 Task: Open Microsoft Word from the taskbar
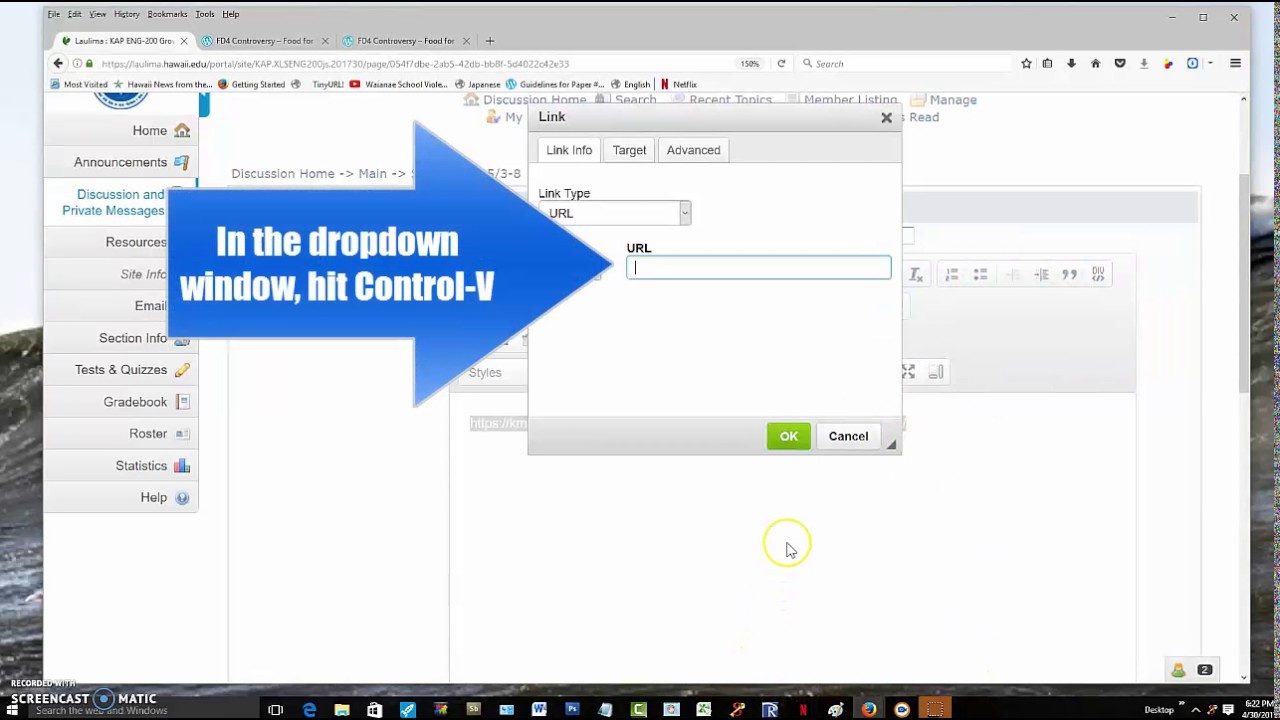pyautogui.click(x=539, y=710)
